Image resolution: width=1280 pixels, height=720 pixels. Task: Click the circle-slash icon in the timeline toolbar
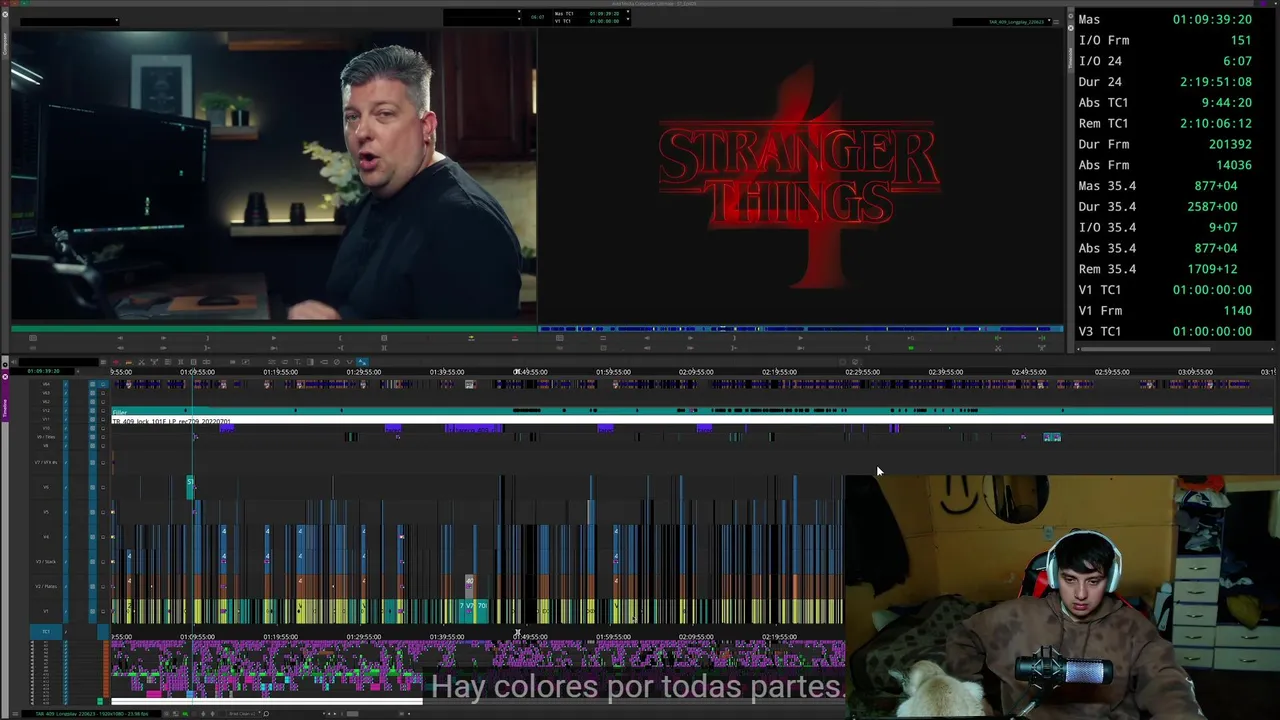pyautogui.click(x=336, y=362)
